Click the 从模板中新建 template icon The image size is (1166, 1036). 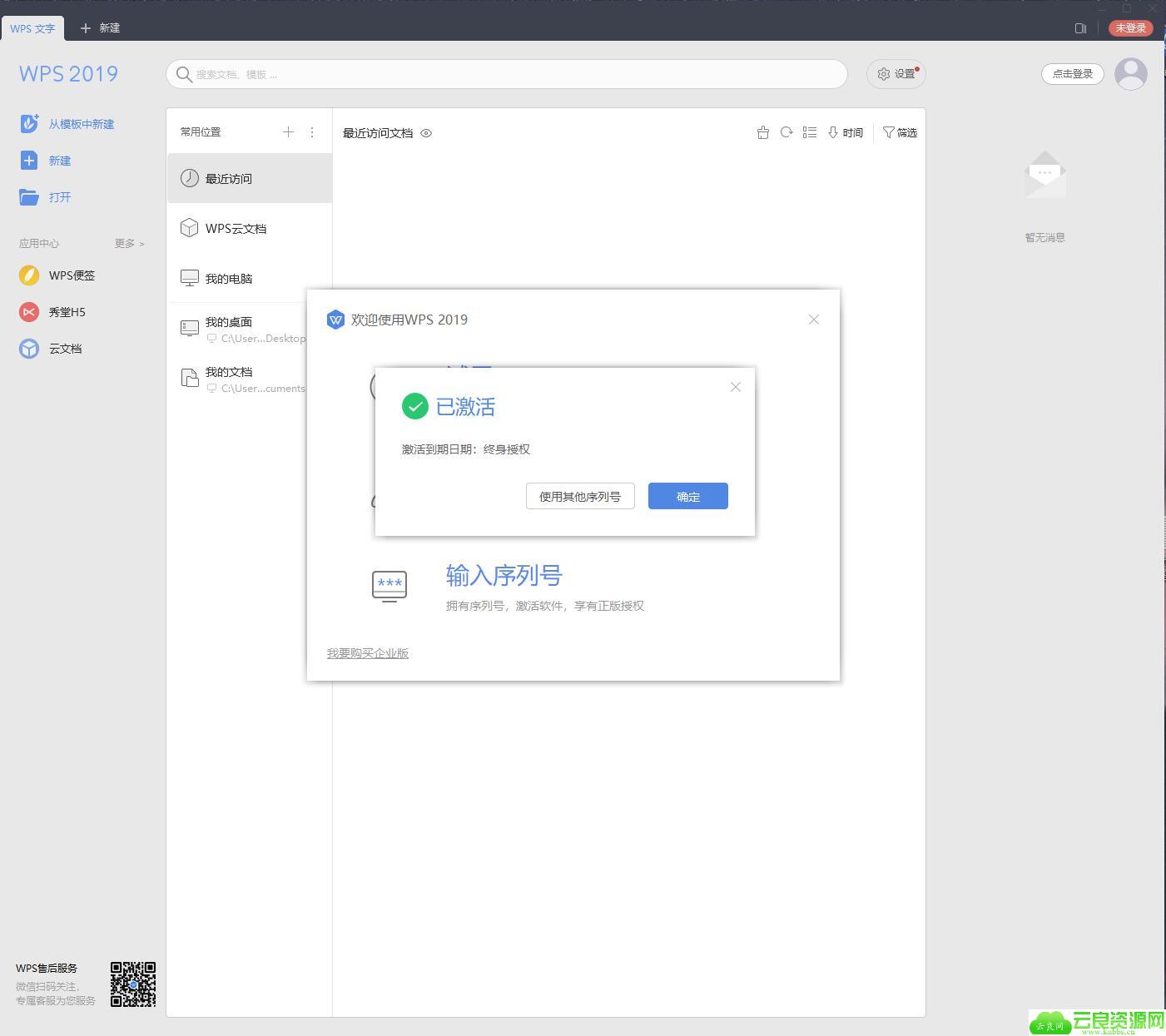point(29,124)
